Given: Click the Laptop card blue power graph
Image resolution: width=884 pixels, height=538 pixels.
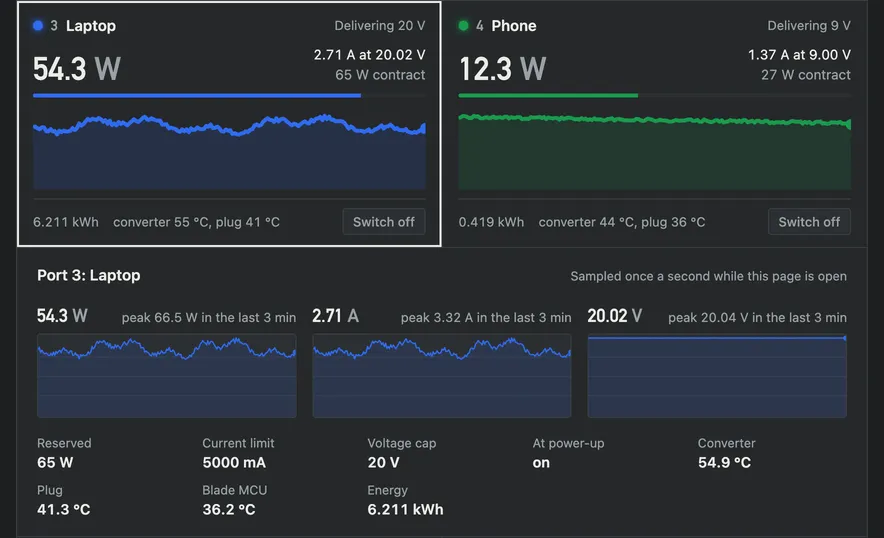Looking at the screenshot, I should (229, 152).
